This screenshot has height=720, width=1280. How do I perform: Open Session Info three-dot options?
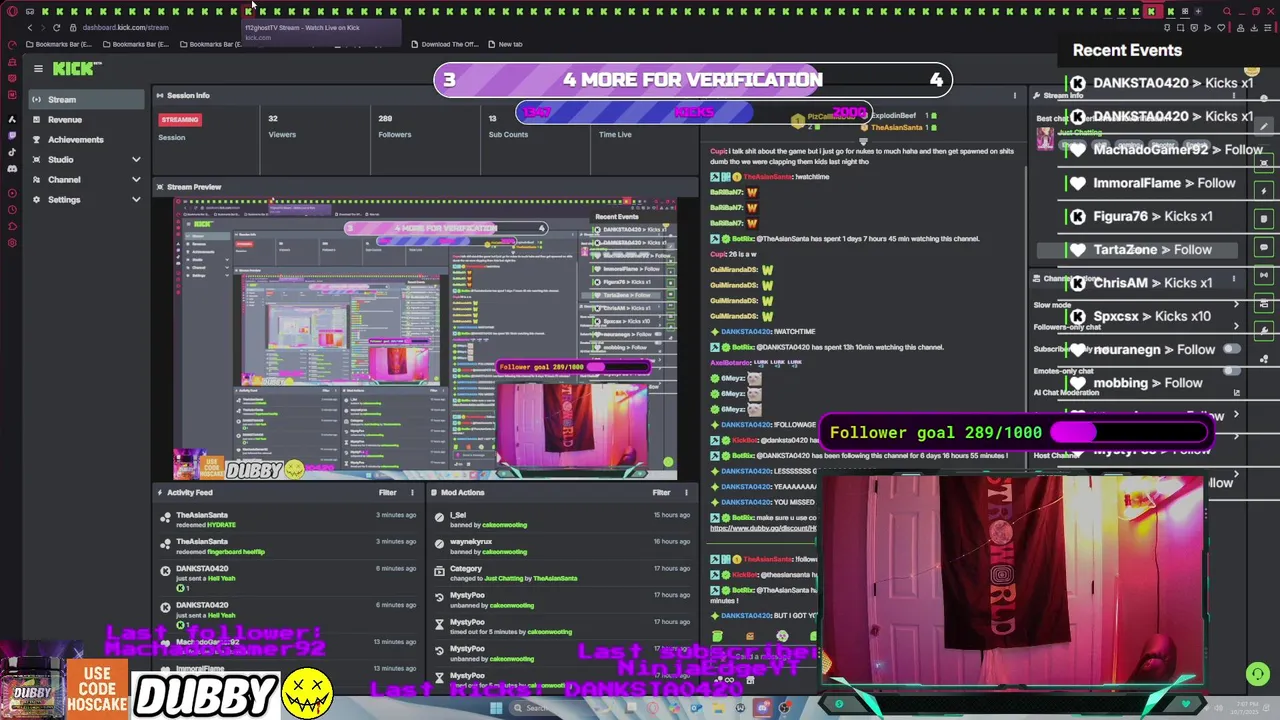[x=1015, y=96]
